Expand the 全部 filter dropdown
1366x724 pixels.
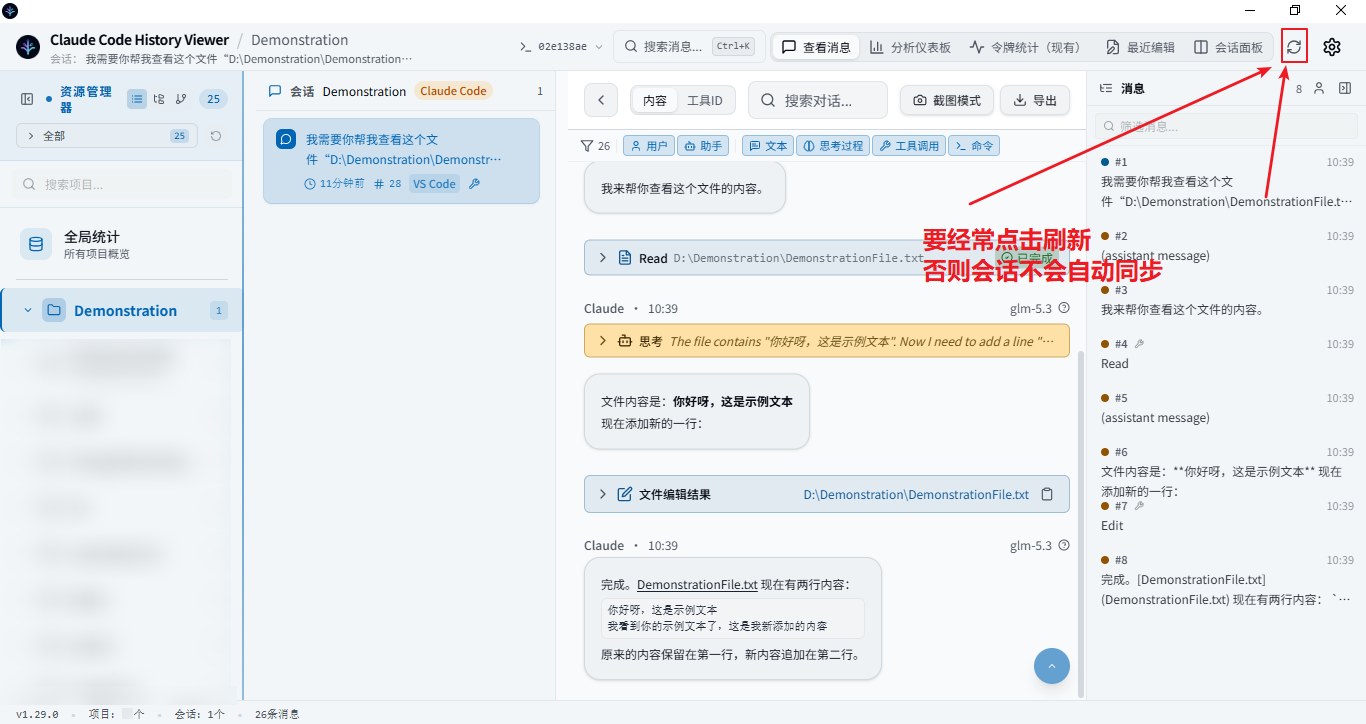pos(107,136)
